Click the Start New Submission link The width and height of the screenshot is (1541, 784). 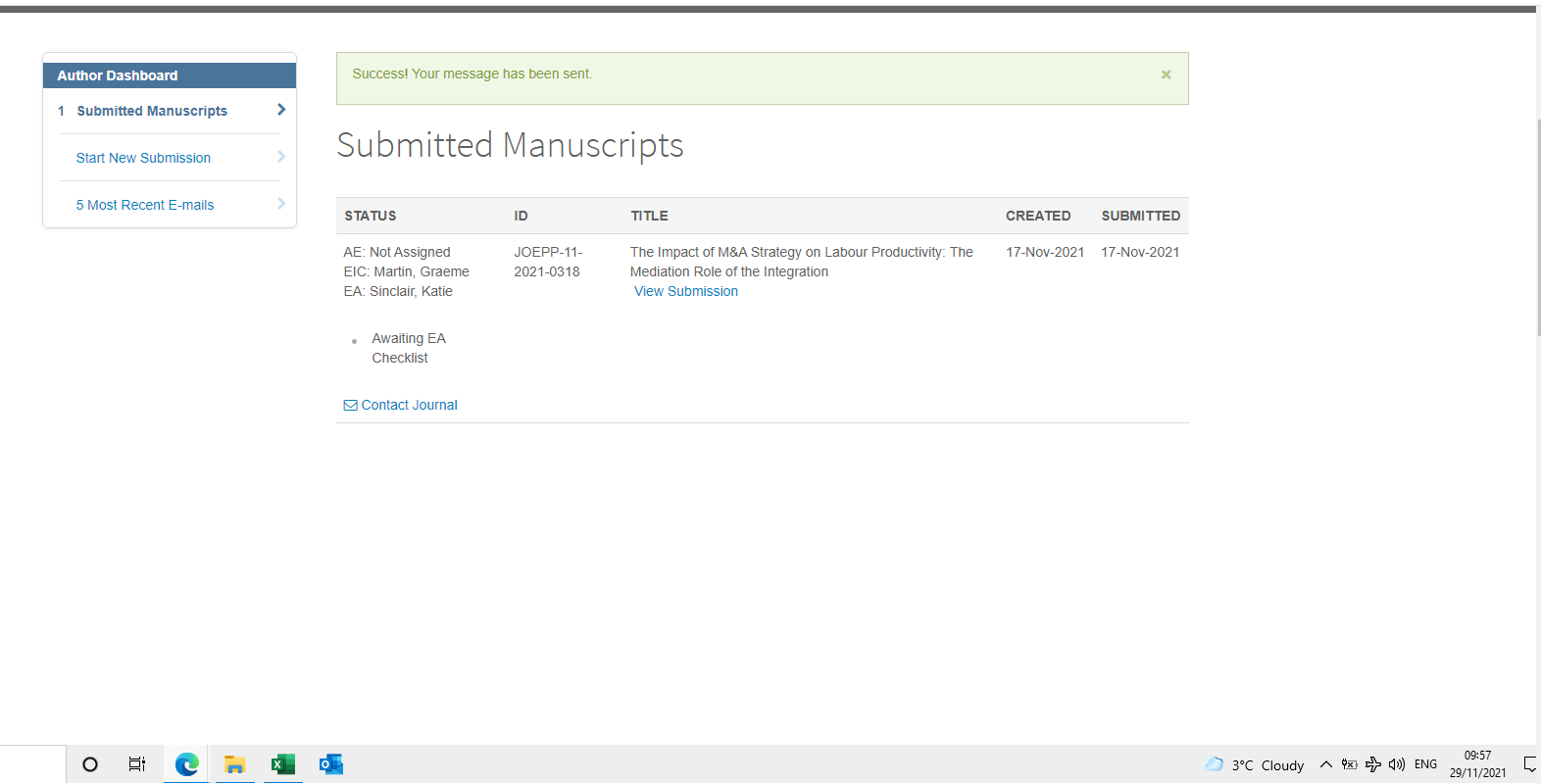click(143, 158)
